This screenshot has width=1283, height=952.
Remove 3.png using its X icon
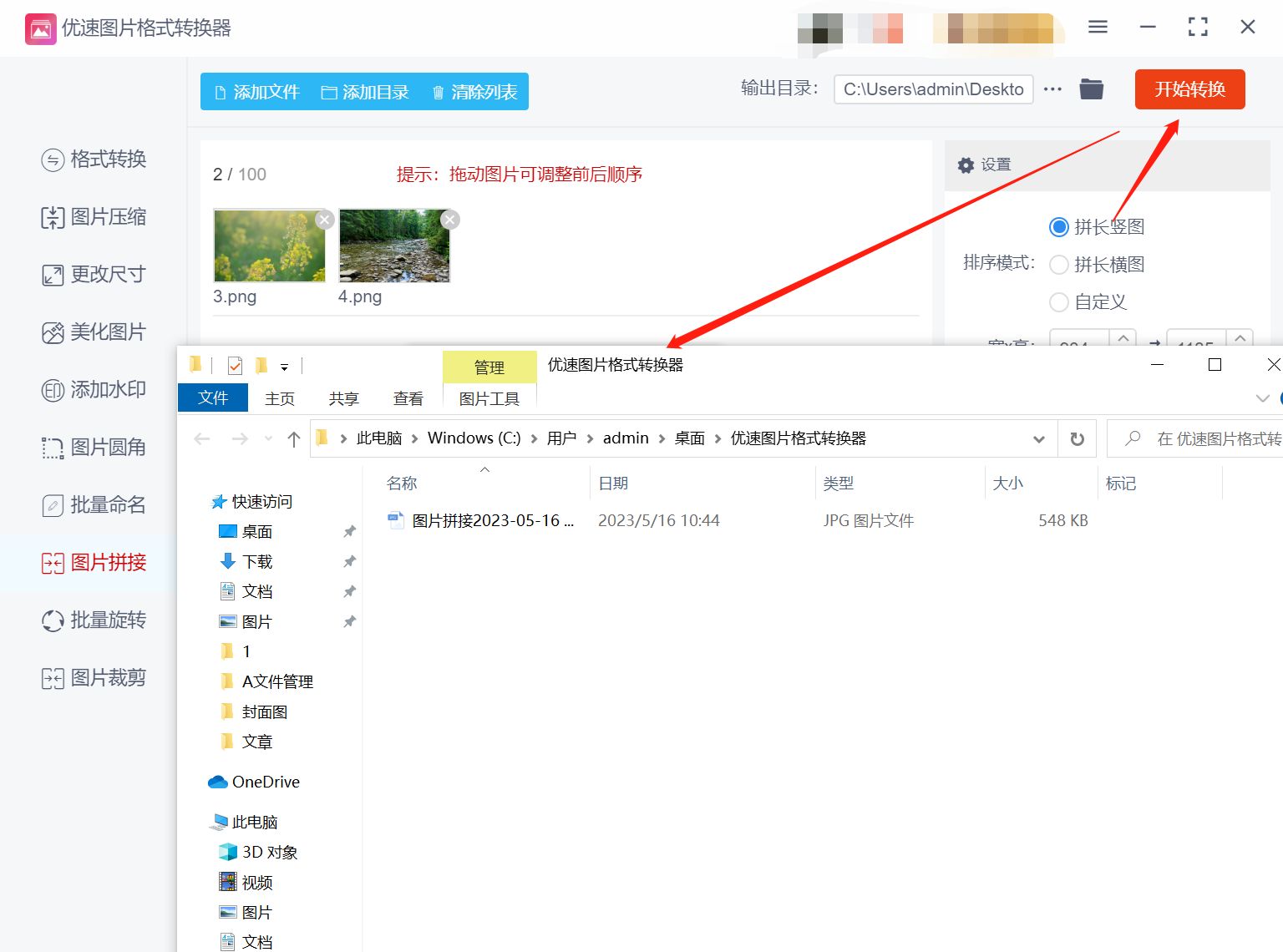click(325, 220)
